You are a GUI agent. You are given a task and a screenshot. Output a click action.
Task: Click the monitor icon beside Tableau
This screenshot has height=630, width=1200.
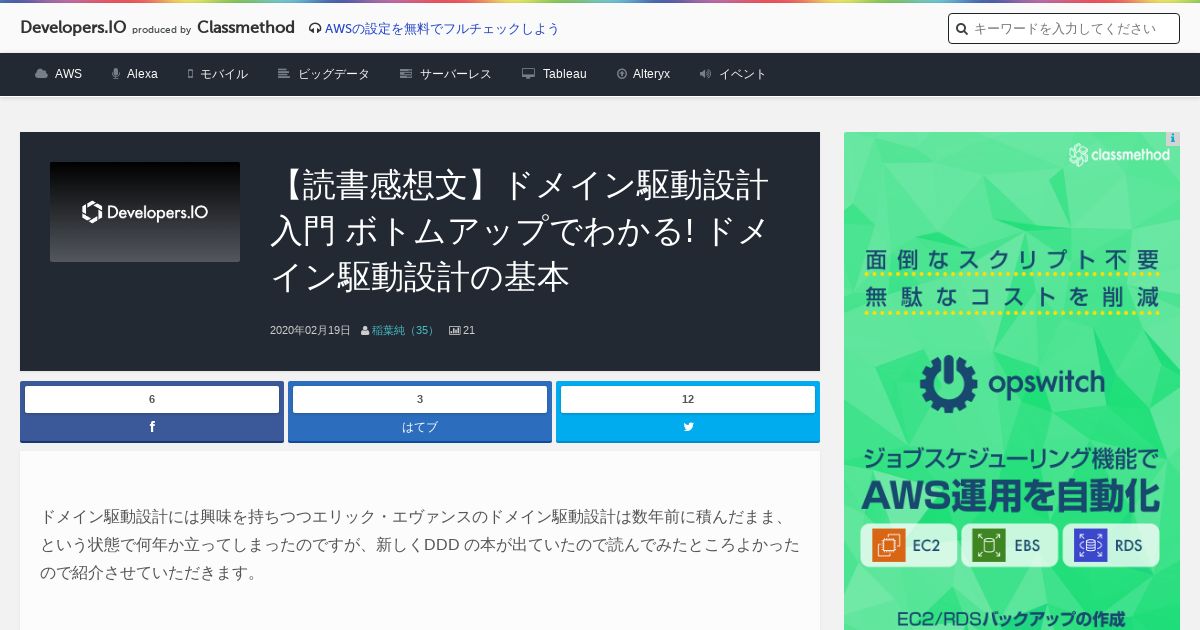tap(529, 74)
